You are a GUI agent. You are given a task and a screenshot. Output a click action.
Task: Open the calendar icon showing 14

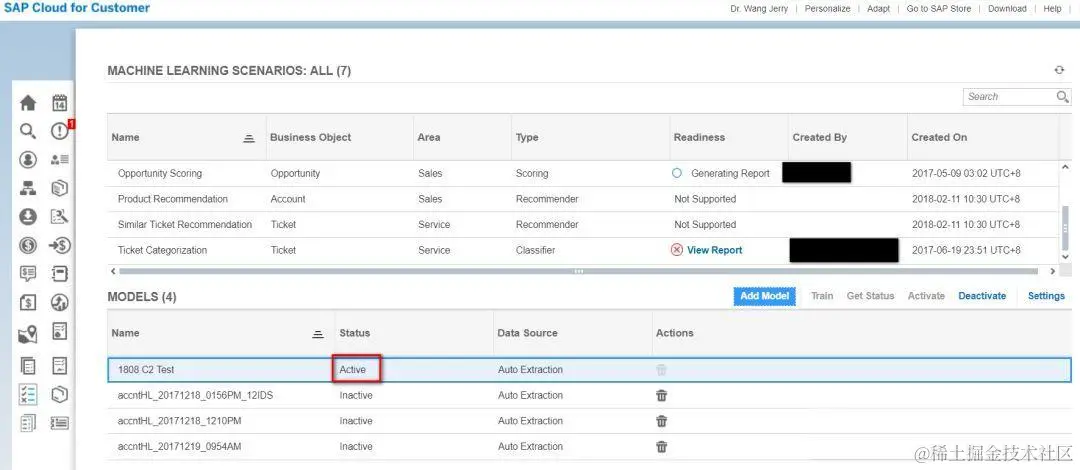coord(60,103)
